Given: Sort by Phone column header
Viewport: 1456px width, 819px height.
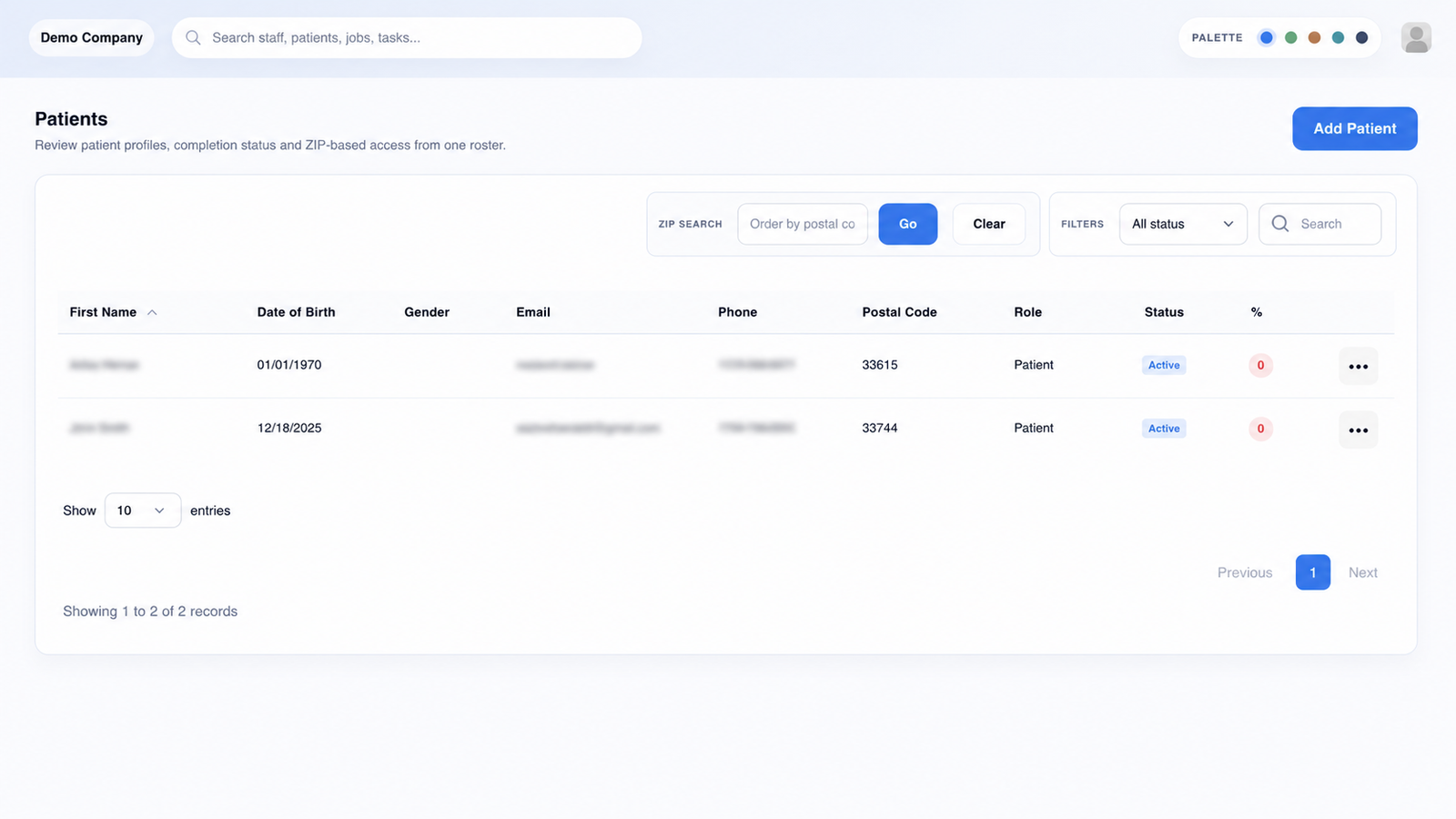Looking at the screenshot, I should click(x=737, y=312).
